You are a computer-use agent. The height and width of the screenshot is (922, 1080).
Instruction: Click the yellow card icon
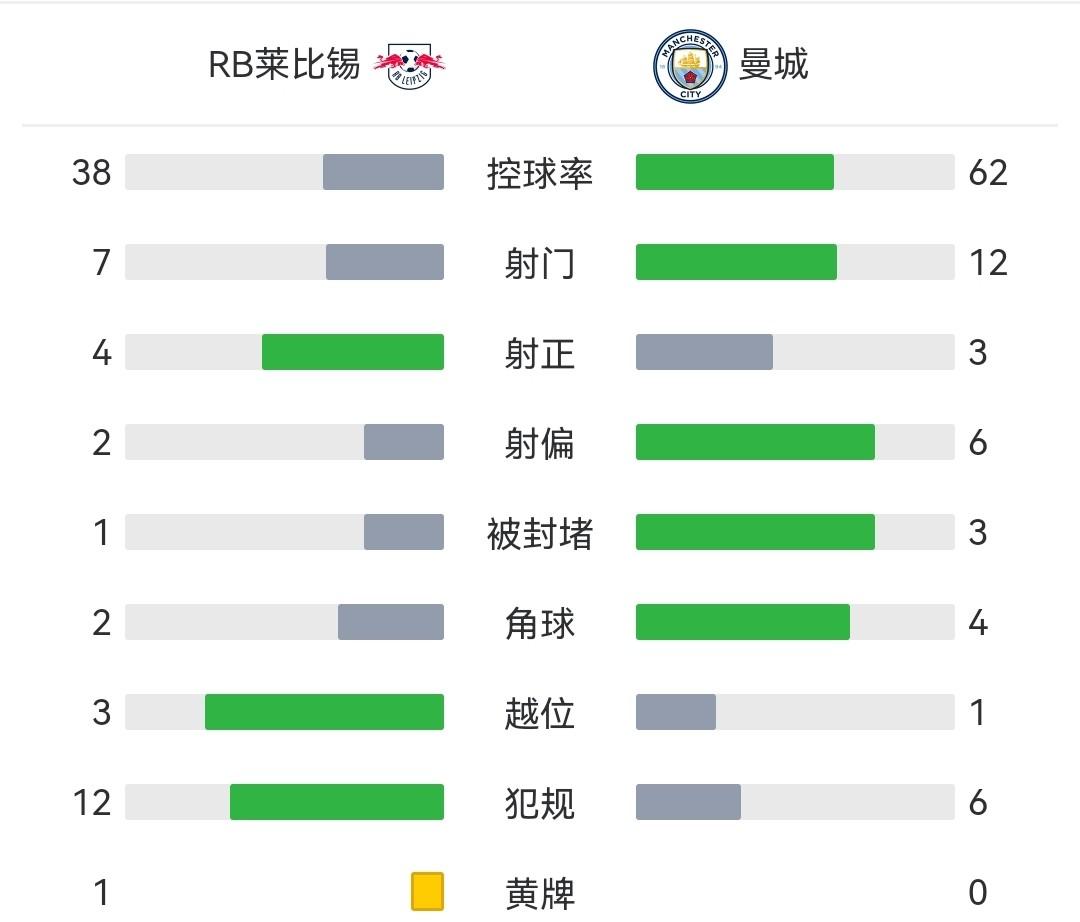click(427, 891)
